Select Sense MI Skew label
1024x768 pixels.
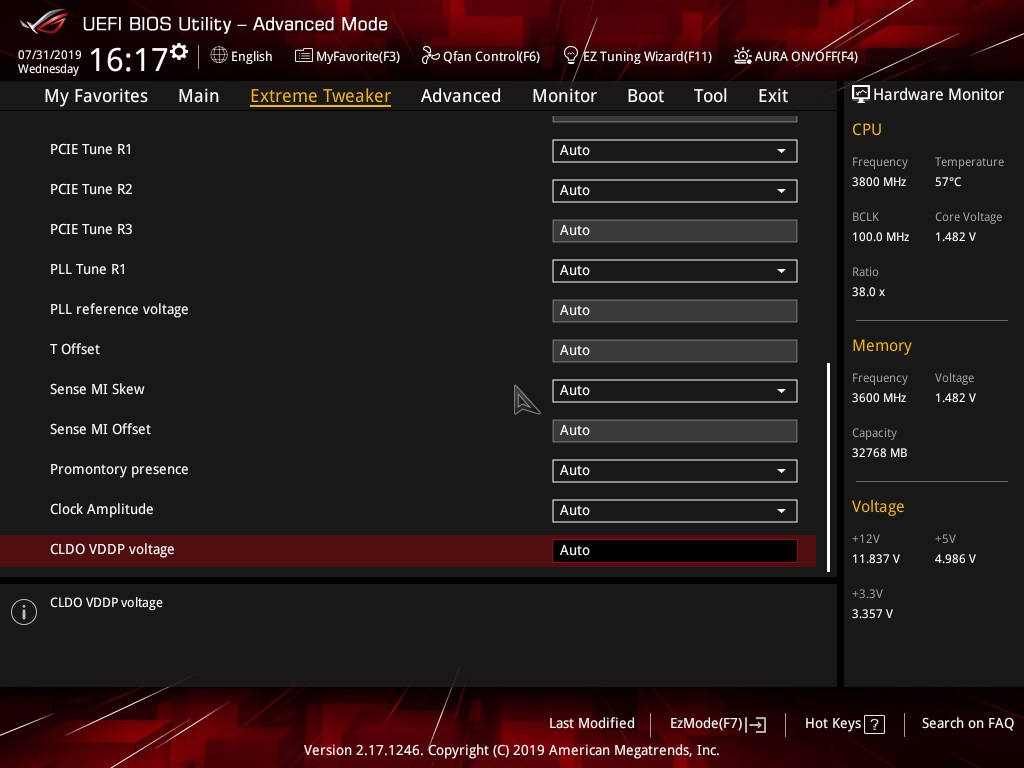pos(97,389)
